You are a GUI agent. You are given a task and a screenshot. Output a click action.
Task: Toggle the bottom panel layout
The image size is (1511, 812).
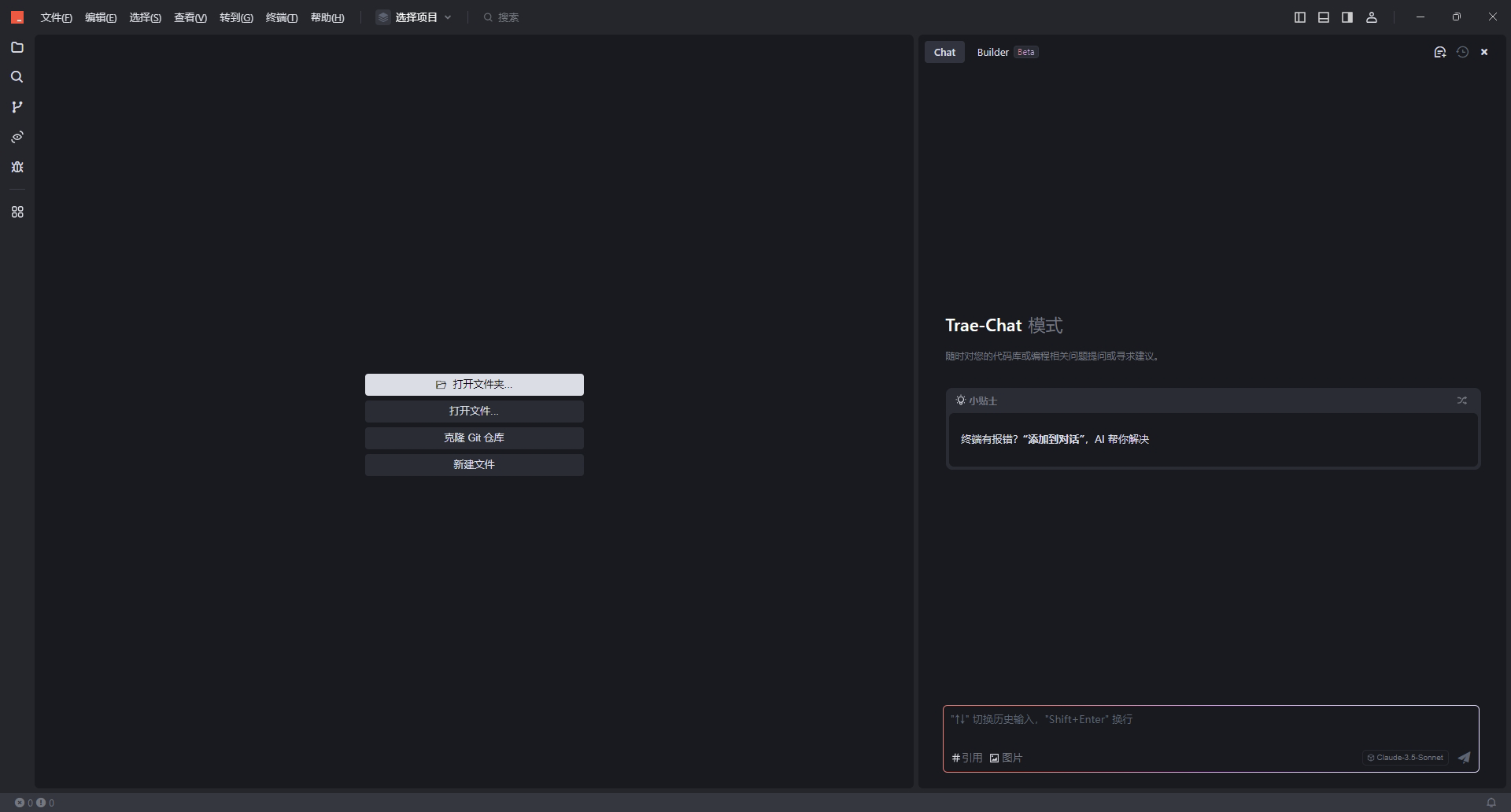1324,17
